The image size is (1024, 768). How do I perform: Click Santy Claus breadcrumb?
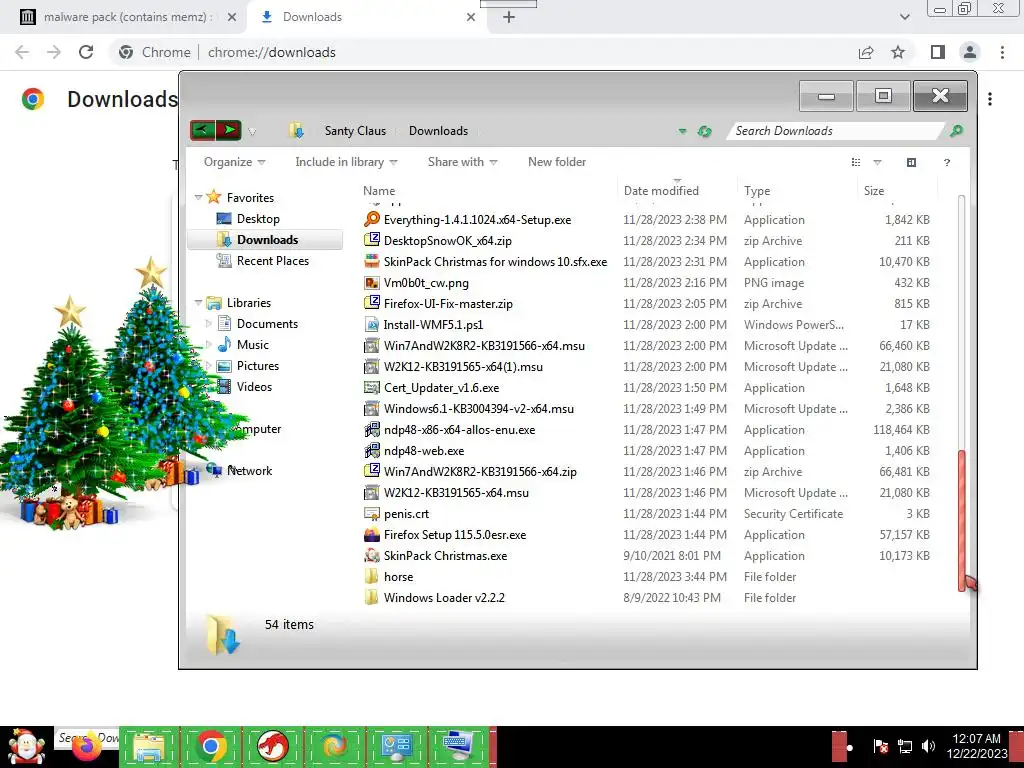(355, 131)
